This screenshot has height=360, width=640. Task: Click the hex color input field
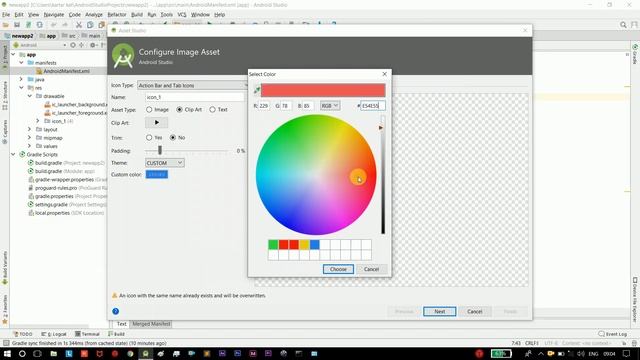coord(373,106)
